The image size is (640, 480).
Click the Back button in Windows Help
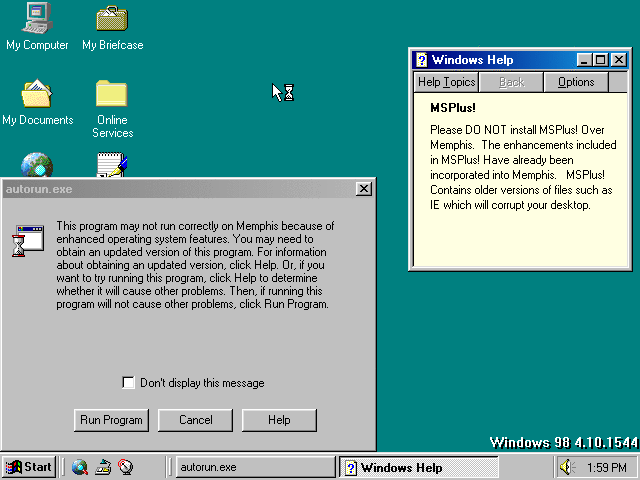click(511, 82)
